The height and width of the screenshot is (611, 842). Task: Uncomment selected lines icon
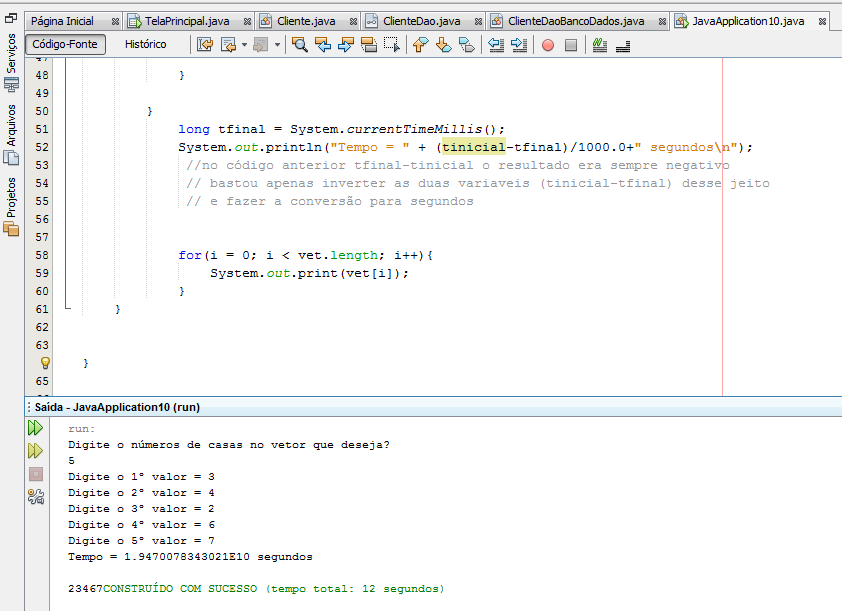(623, 46)
